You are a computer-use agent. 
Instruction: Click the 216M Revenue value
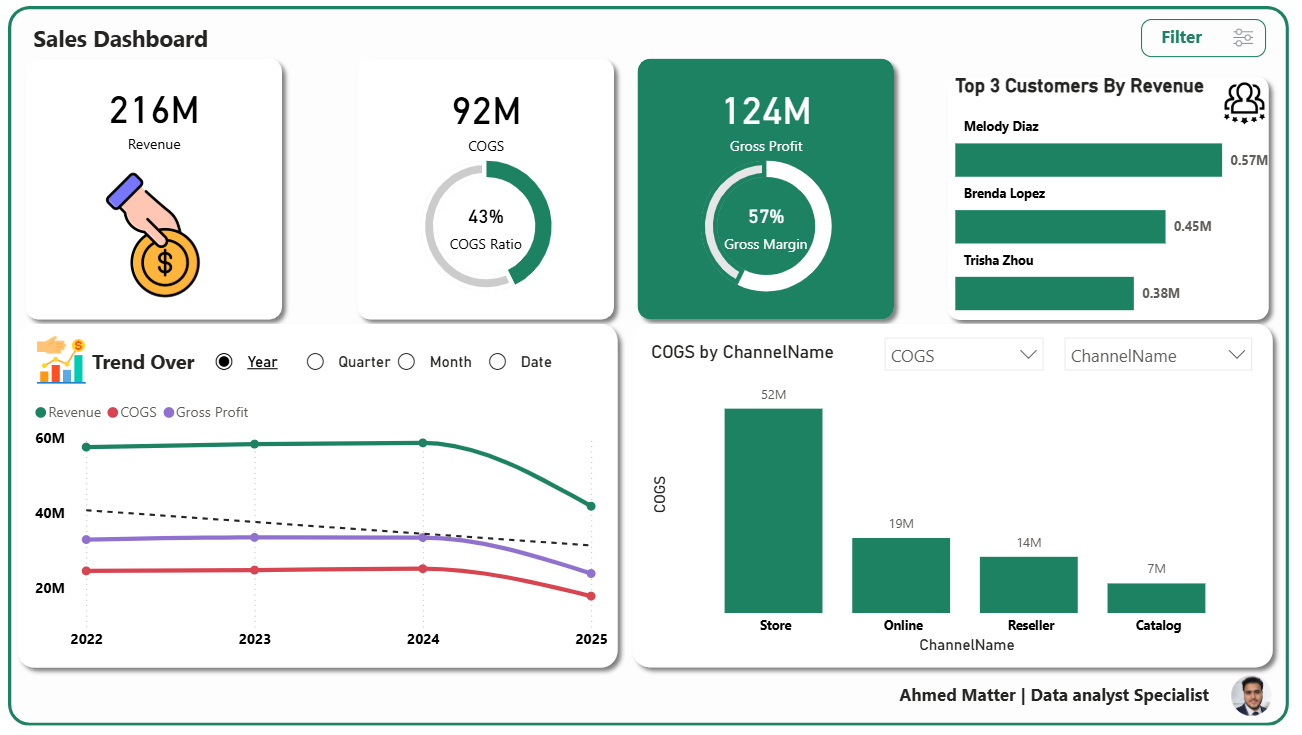point(154,110)
